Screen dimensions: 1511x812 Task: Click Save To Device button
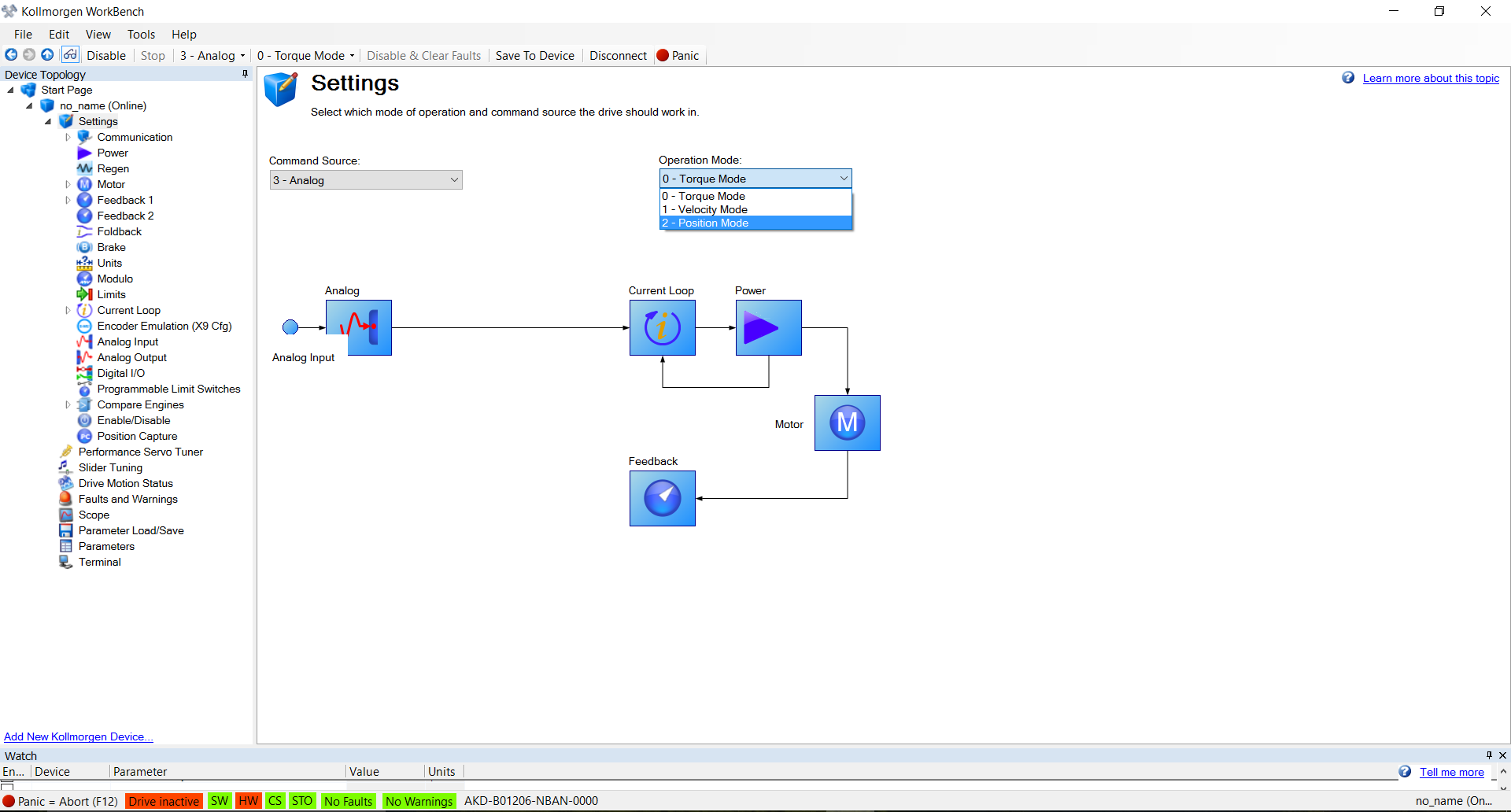pos(535,56)
